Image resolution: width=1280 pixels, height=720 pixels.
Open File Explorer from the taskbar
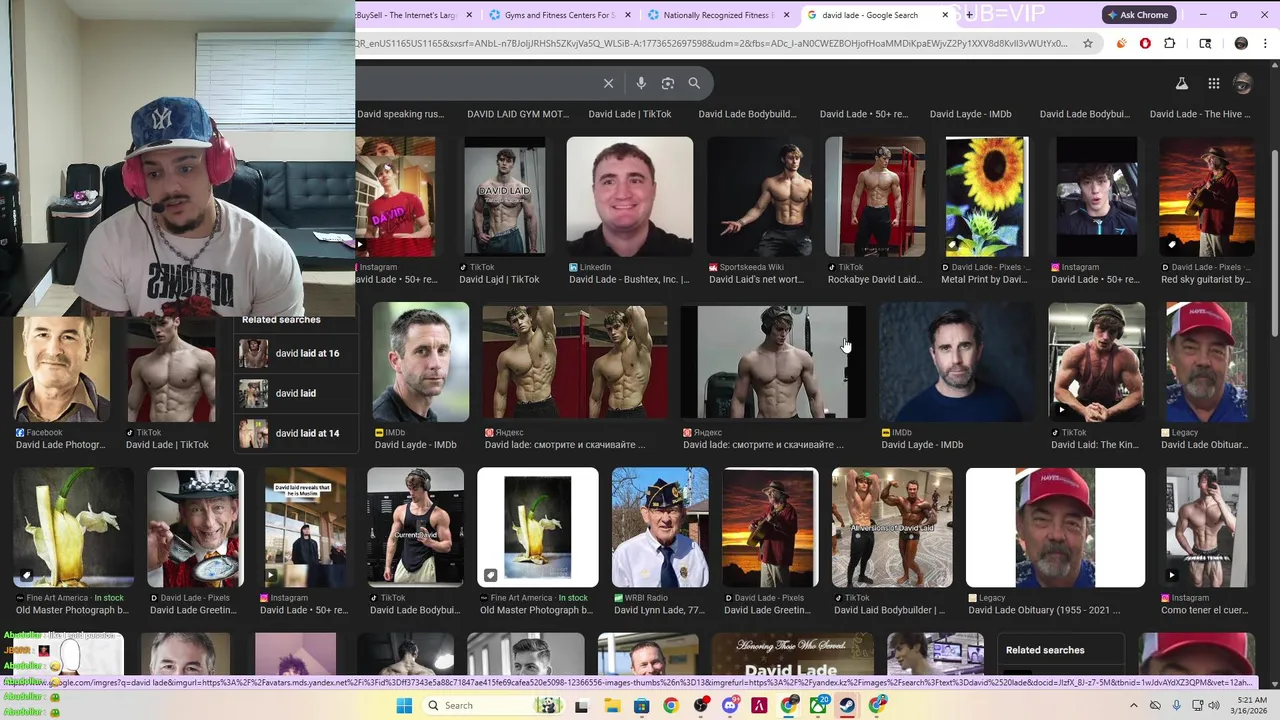point(612,706)
